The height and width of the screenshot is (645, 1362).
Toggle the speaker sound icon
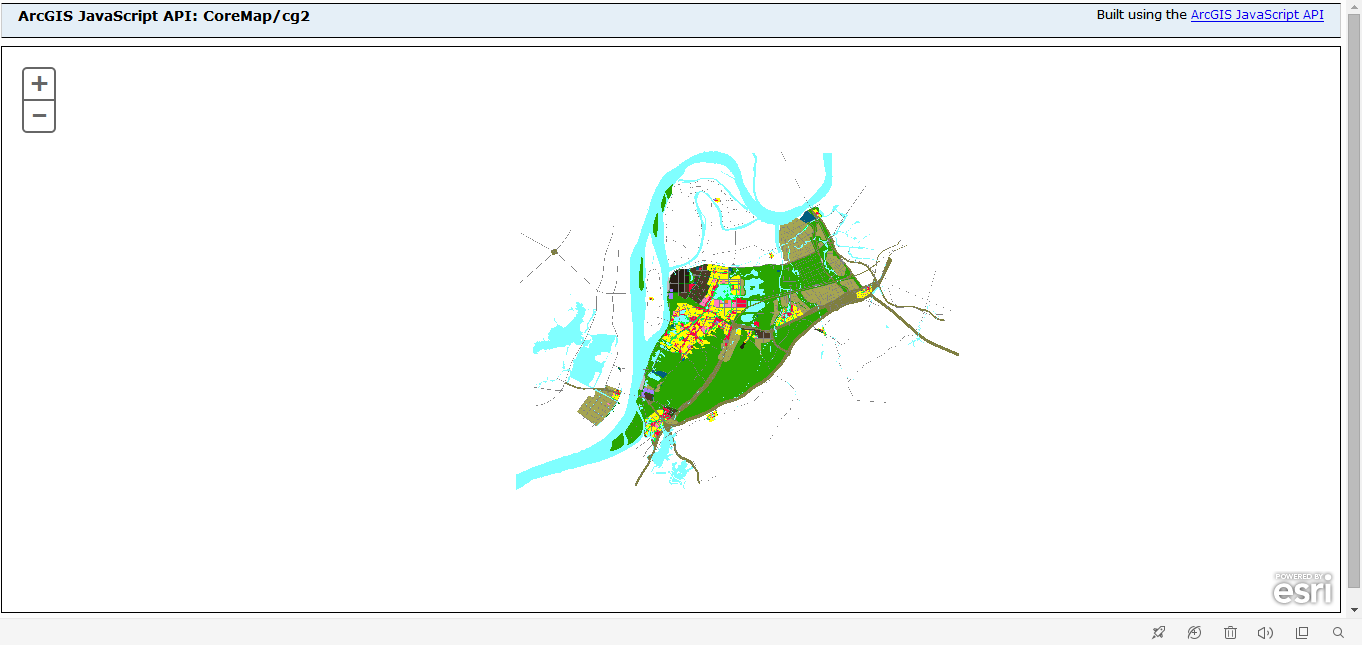coord(1265,633)
